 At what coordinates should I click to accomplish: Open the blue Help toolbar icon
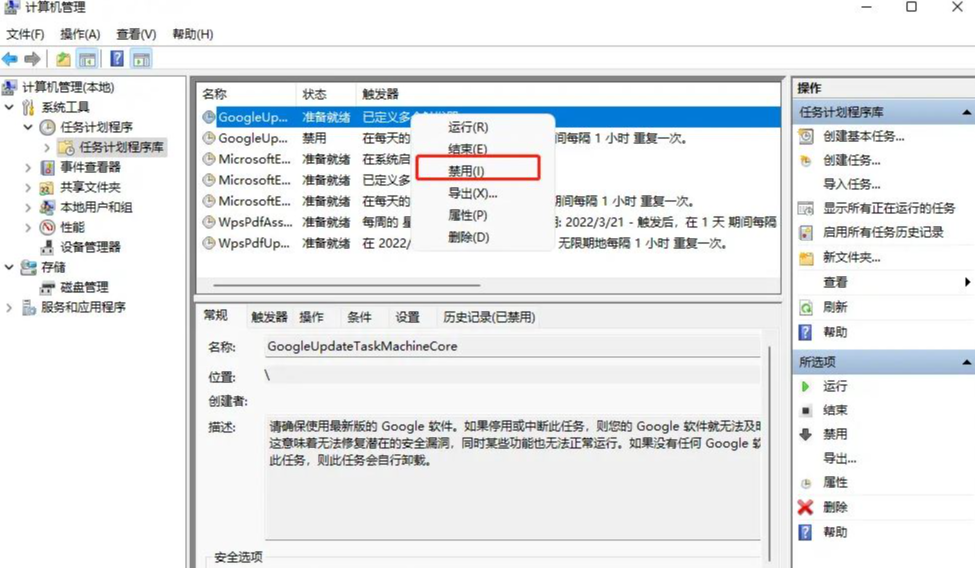[x=116, y=59]
